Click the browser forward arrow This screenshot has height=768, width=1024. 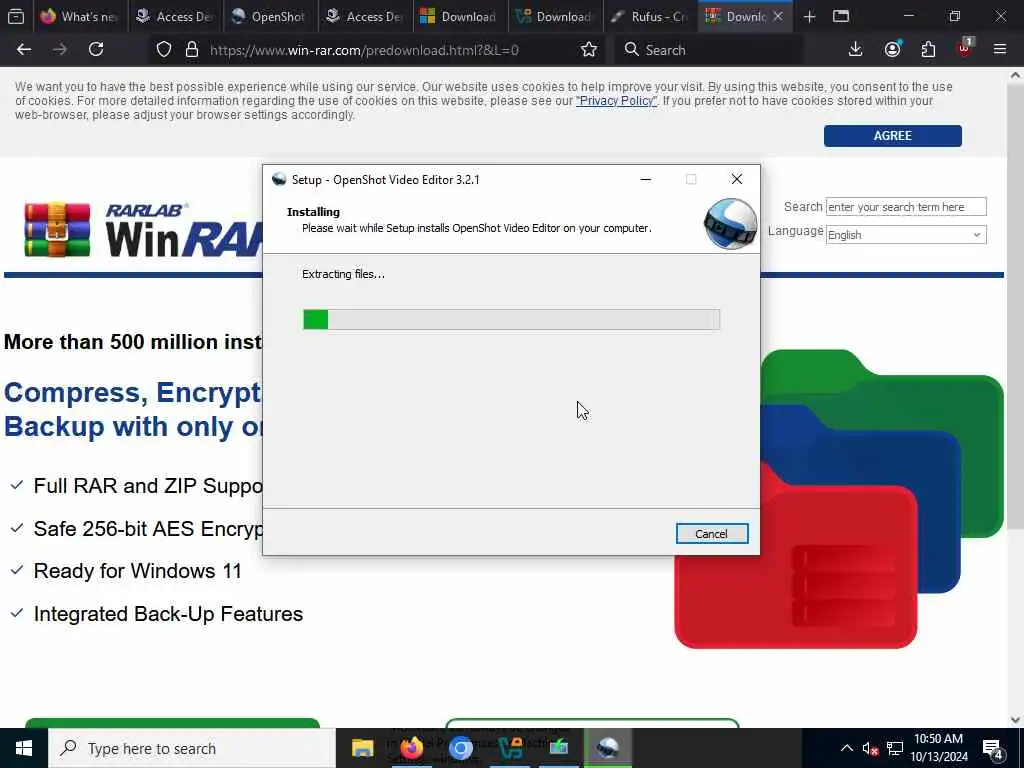(x=59, y=50)
